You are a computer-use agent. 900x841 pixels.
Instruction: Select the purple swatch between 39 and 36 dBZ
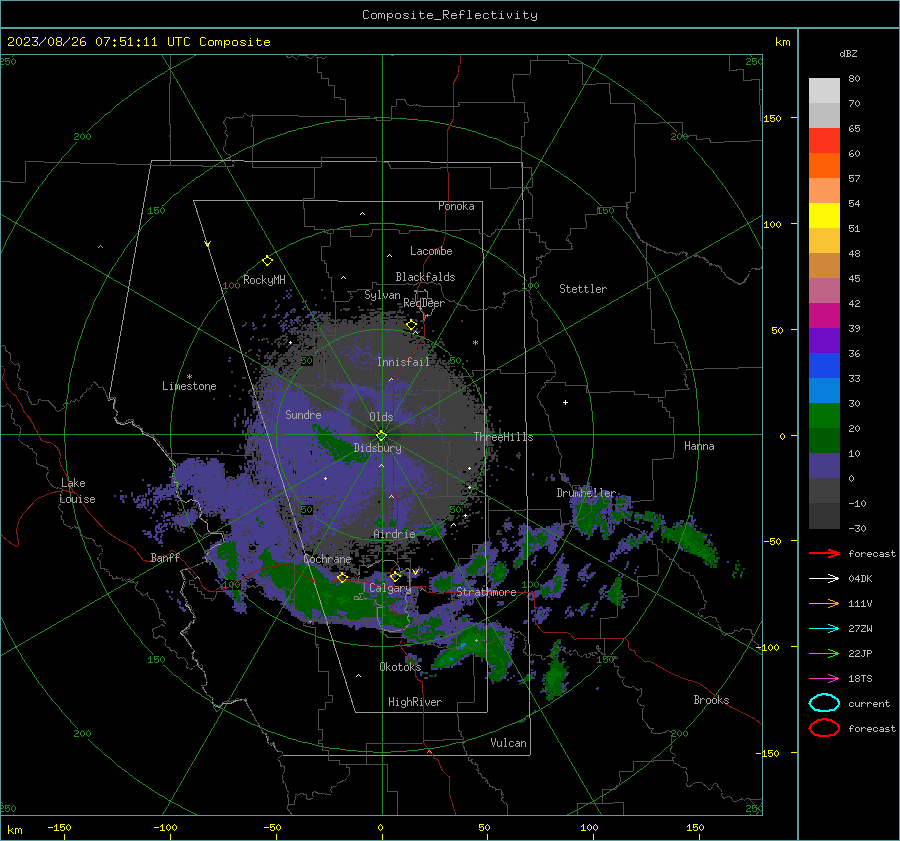point(824,340)
